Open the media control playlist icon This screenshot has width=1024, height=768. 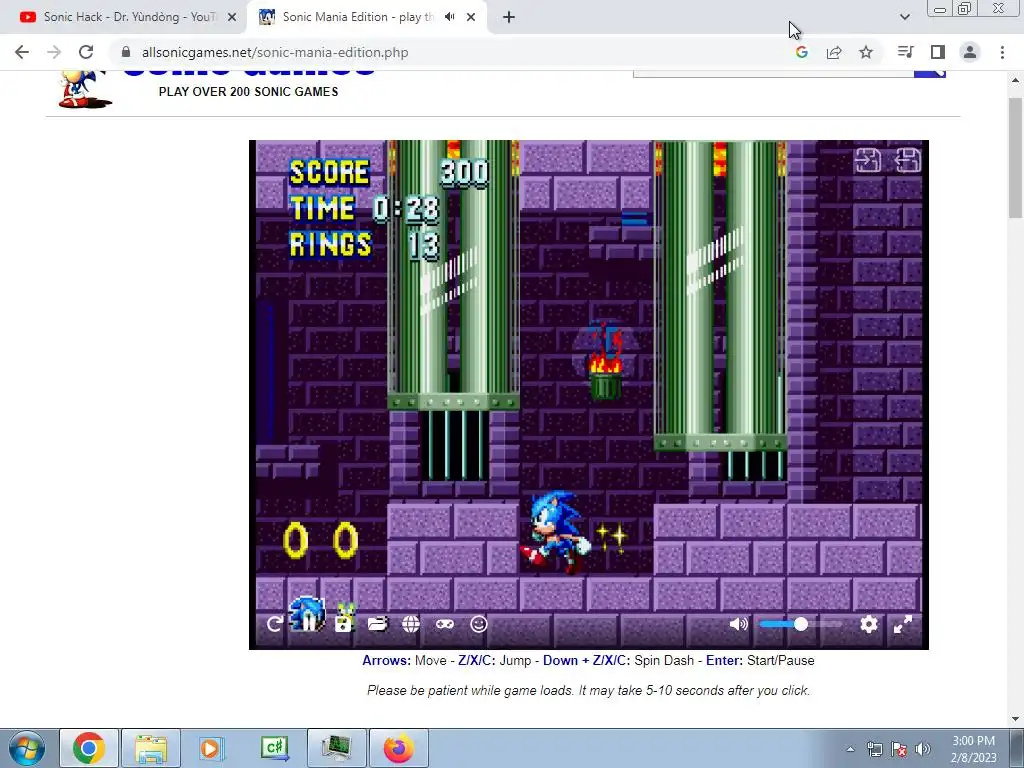[x=905, y=52]
